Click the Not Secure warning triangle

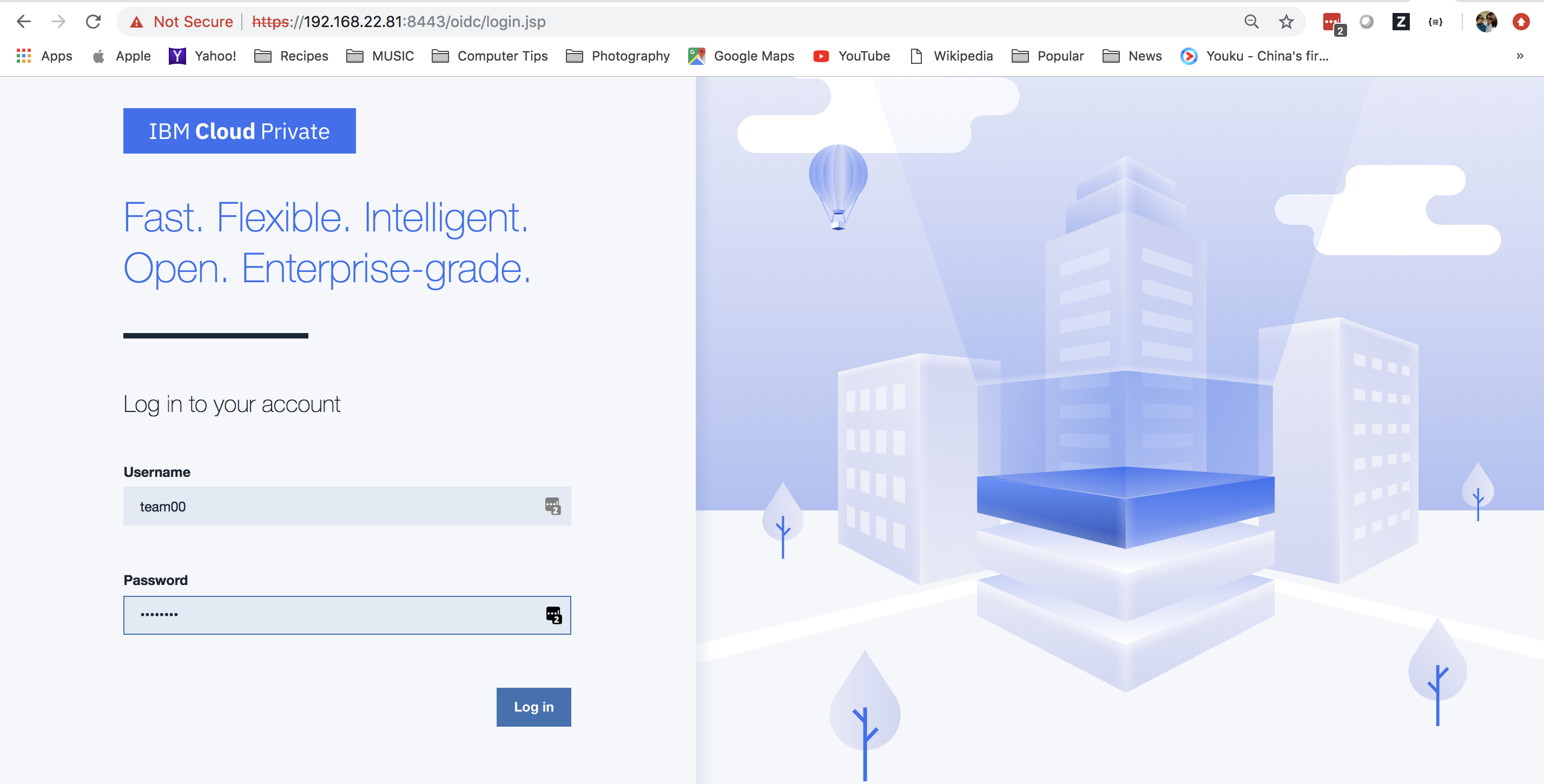pos(137,22)
